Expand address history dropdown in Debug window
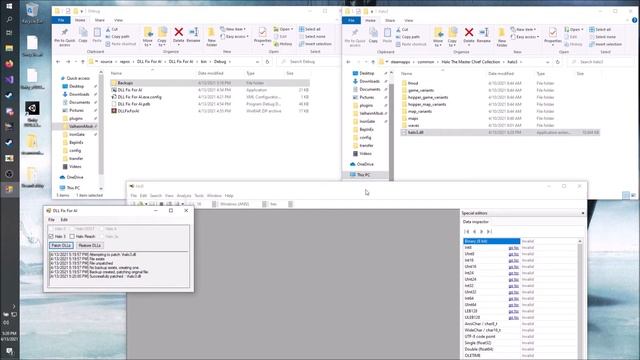640x360 pixels. coord(258,62)
